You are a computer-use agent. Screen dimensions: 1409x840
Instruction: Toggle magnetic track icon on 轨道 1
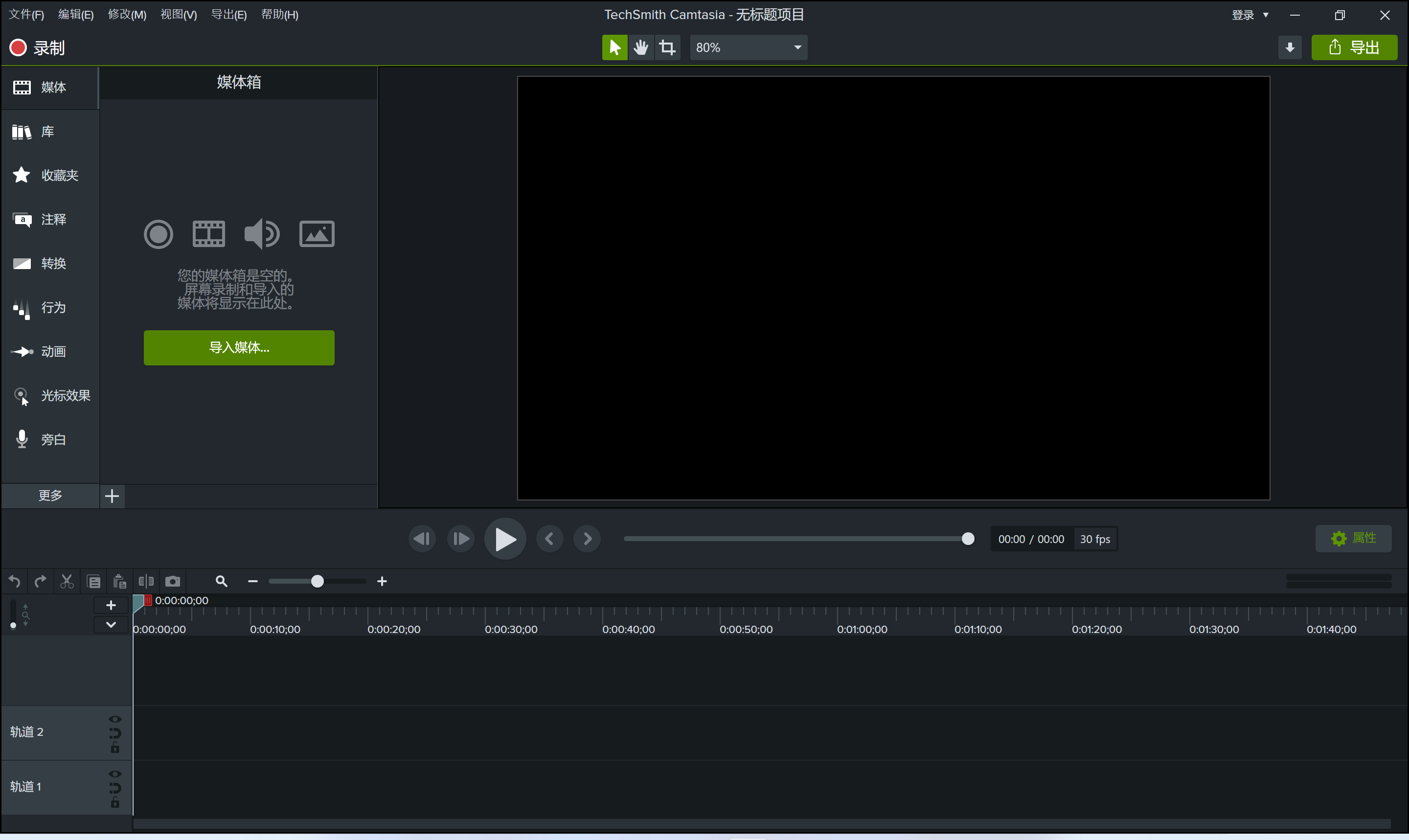(x=115, y=789)
